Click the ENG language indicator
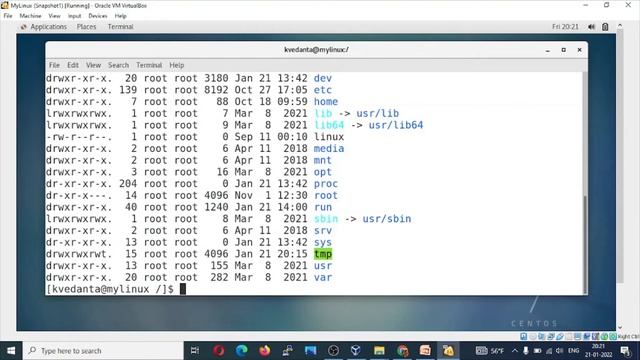 coord(573,351)
